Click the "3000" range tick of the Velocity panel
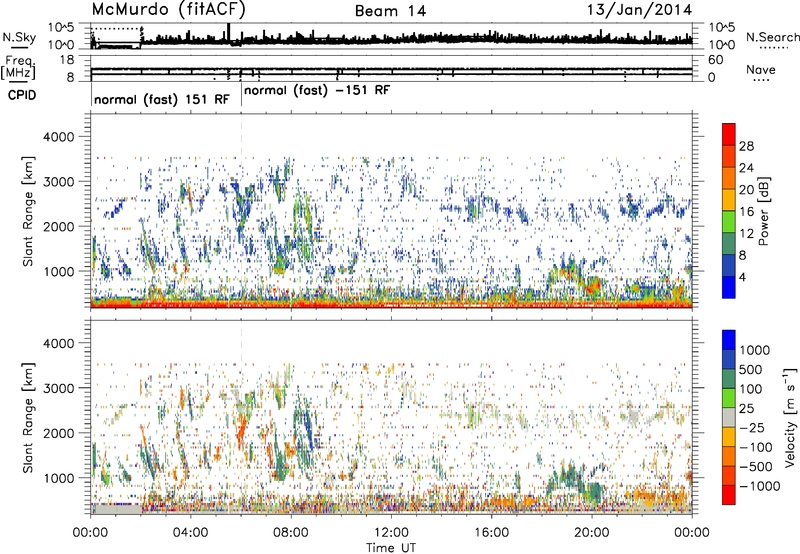This screenshot has width=800, height=554. pos(58,388)
